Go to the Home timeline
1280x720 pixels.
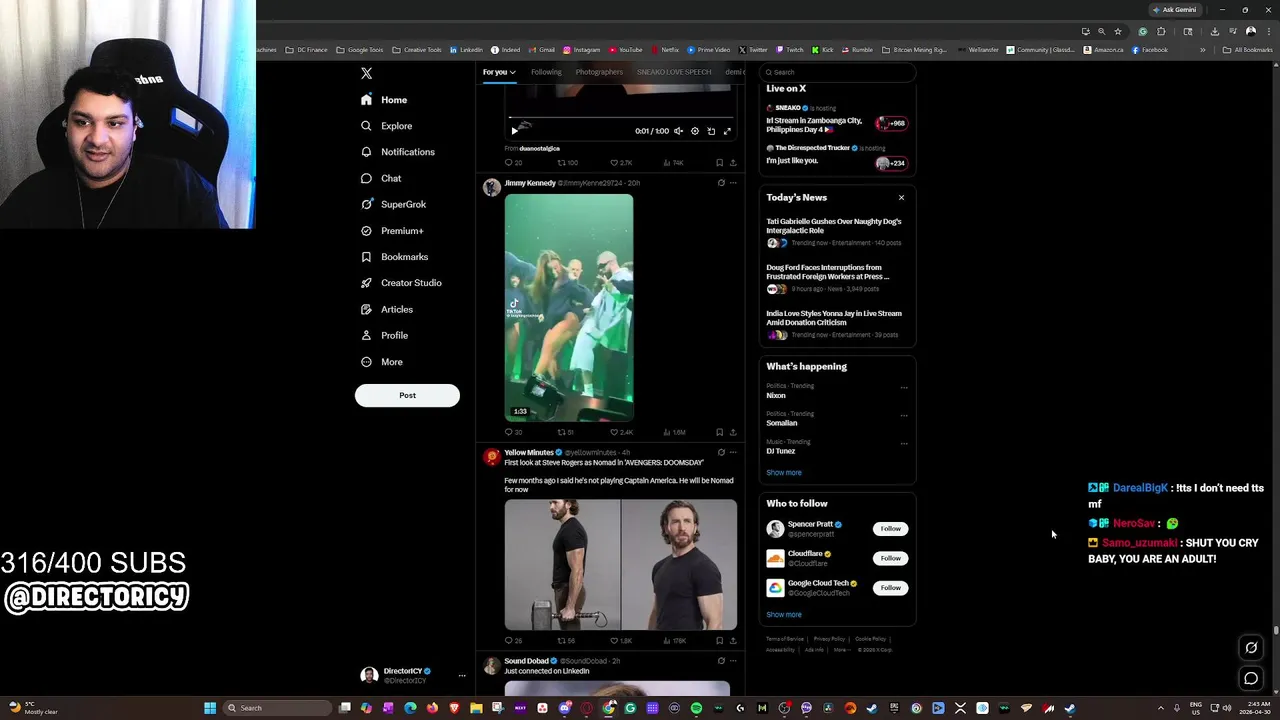(x=384, y=100)
